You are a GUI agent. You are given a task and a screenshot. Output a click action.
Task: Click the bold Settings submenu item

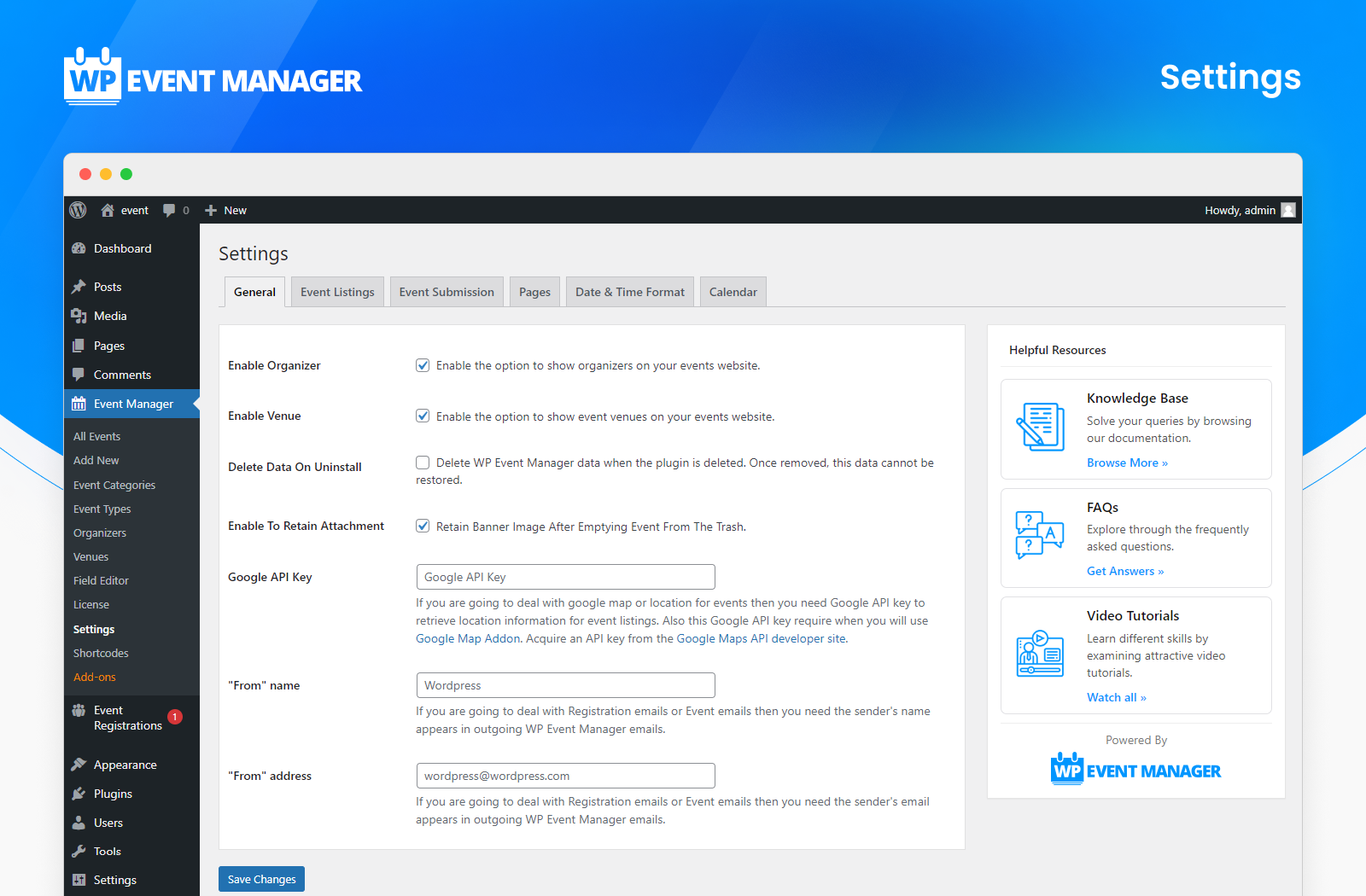click(x=94, y=629)
